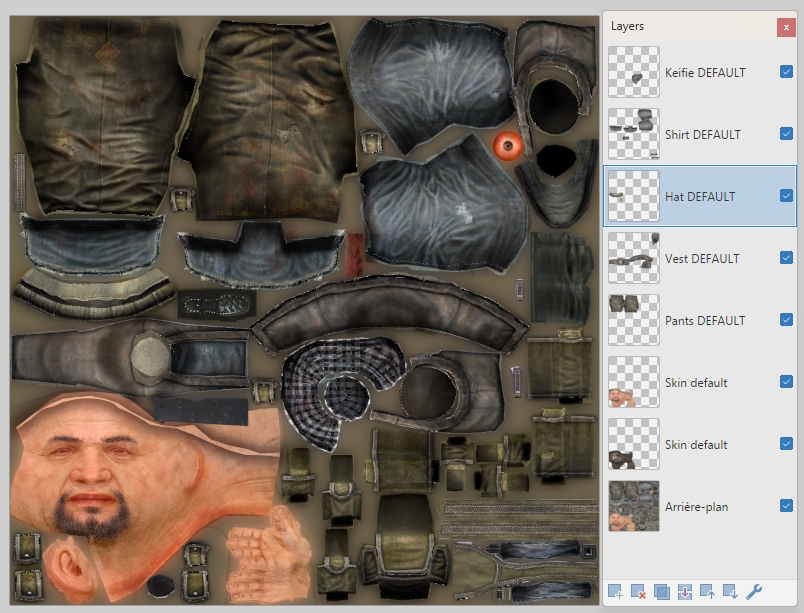This screenshot has width=804, height=613.
Task: Disable visibility of the Arrière-plan layer
Action: 786,506
